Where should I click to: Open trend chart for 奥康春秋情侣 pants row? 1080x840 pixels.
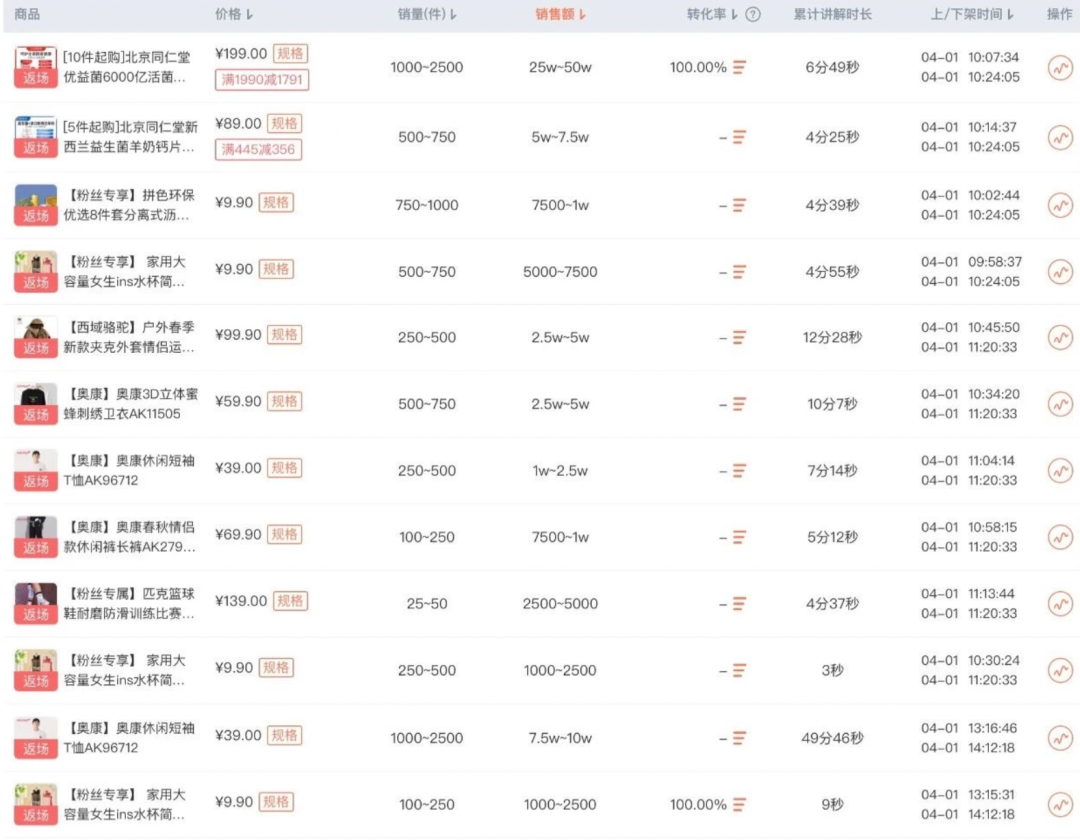pos(1060,537)
